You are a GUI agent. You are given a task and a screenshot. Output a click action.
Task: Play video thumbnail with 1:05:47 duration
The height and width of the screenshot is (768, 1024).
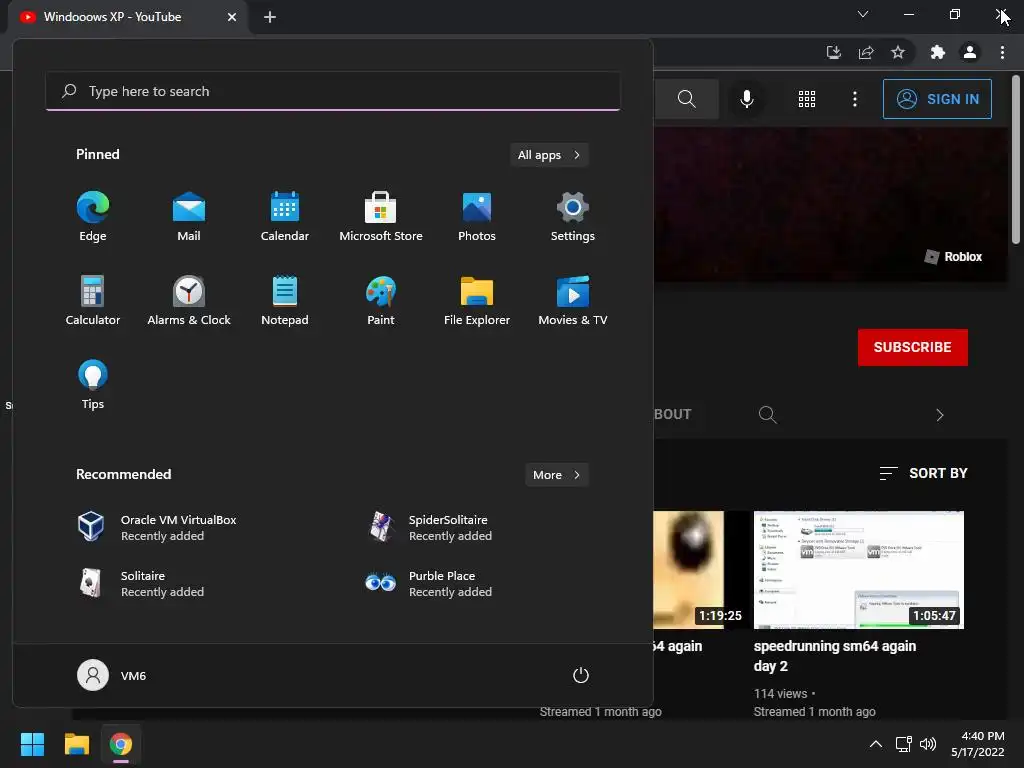pos(859,570)
